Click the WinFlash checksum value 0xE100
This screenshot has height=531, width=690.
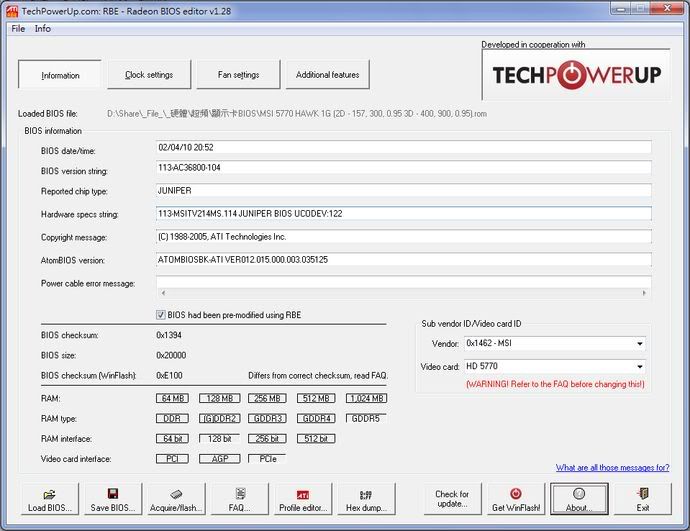pos(169,376)
